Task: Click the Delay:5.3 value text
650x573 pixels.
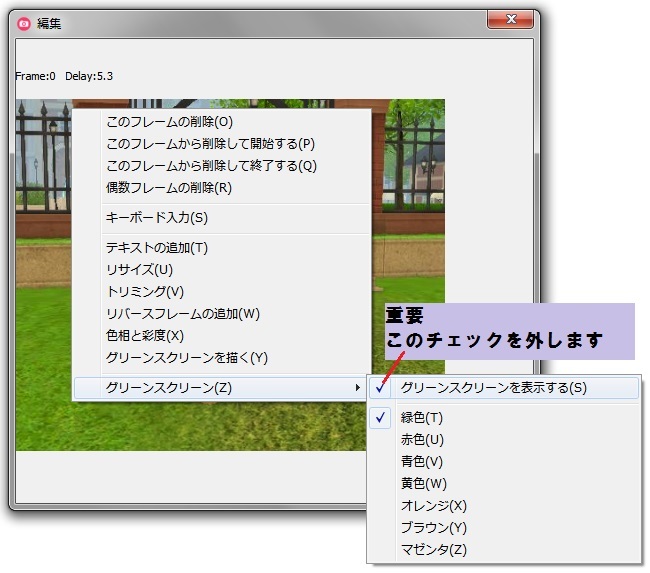Action: (89, 76)
